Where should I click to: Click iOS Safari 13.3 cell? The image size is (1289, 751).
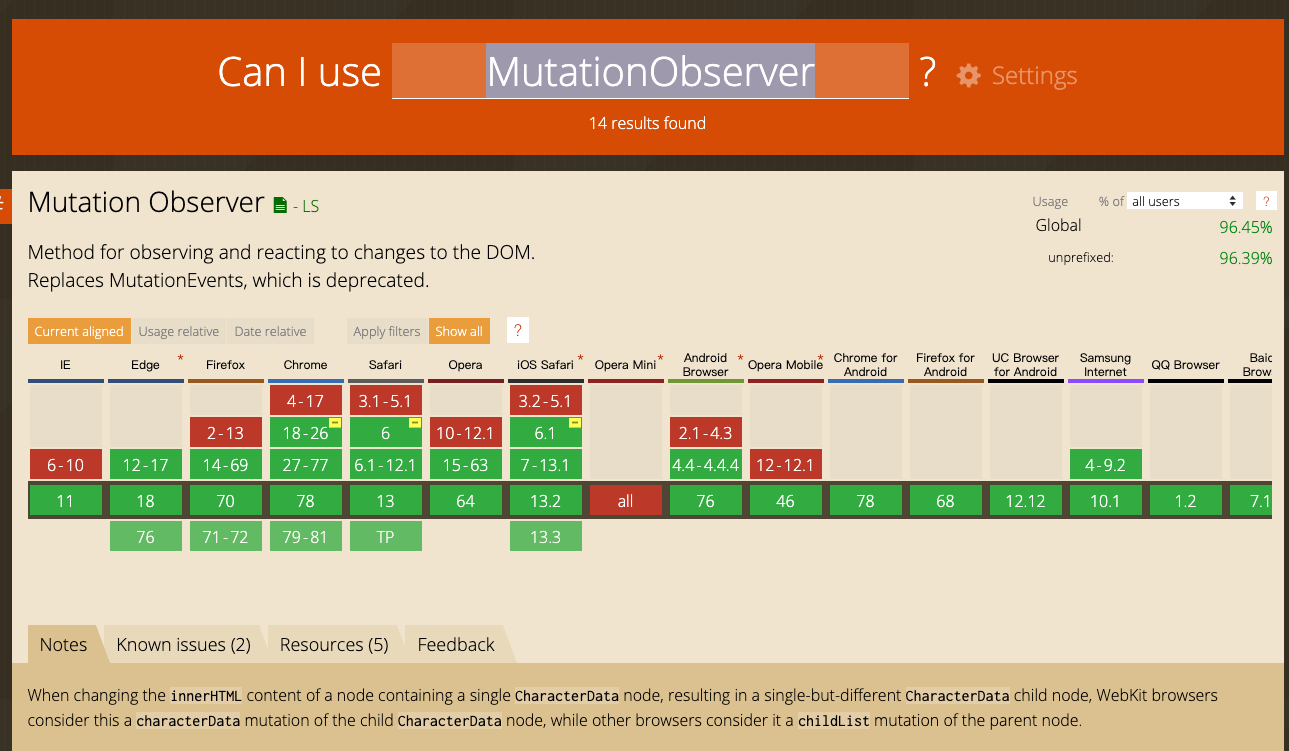pos(546,537)
